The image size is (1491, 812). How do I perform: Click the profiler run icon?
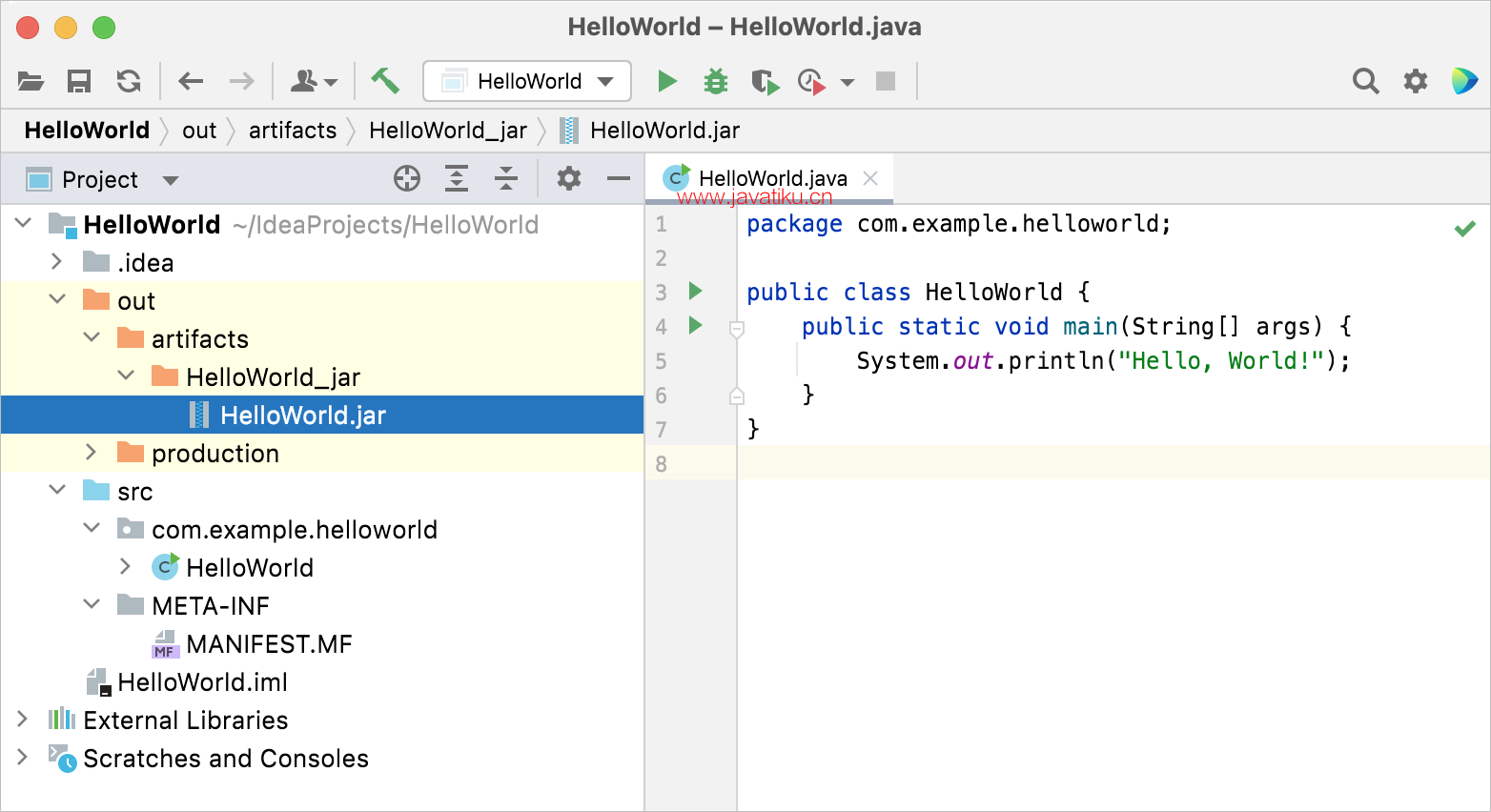pyautogui.click(x=811, y=82)
